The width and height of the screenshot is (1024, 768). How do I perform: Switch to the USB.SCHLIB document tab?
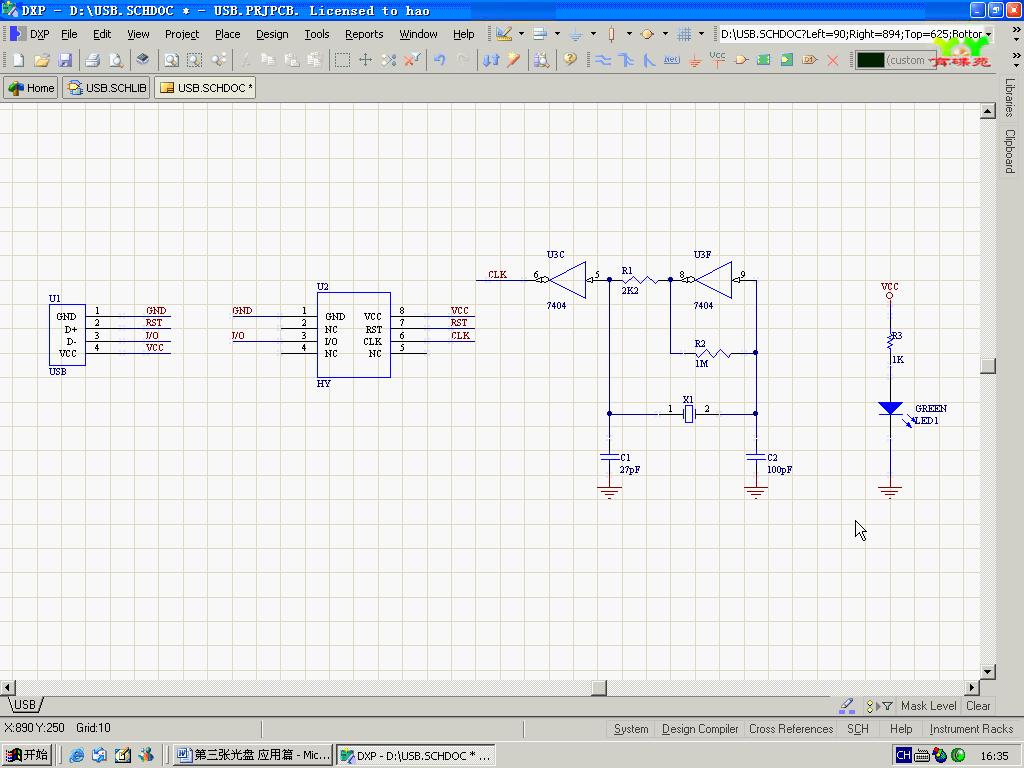(107, 88)
